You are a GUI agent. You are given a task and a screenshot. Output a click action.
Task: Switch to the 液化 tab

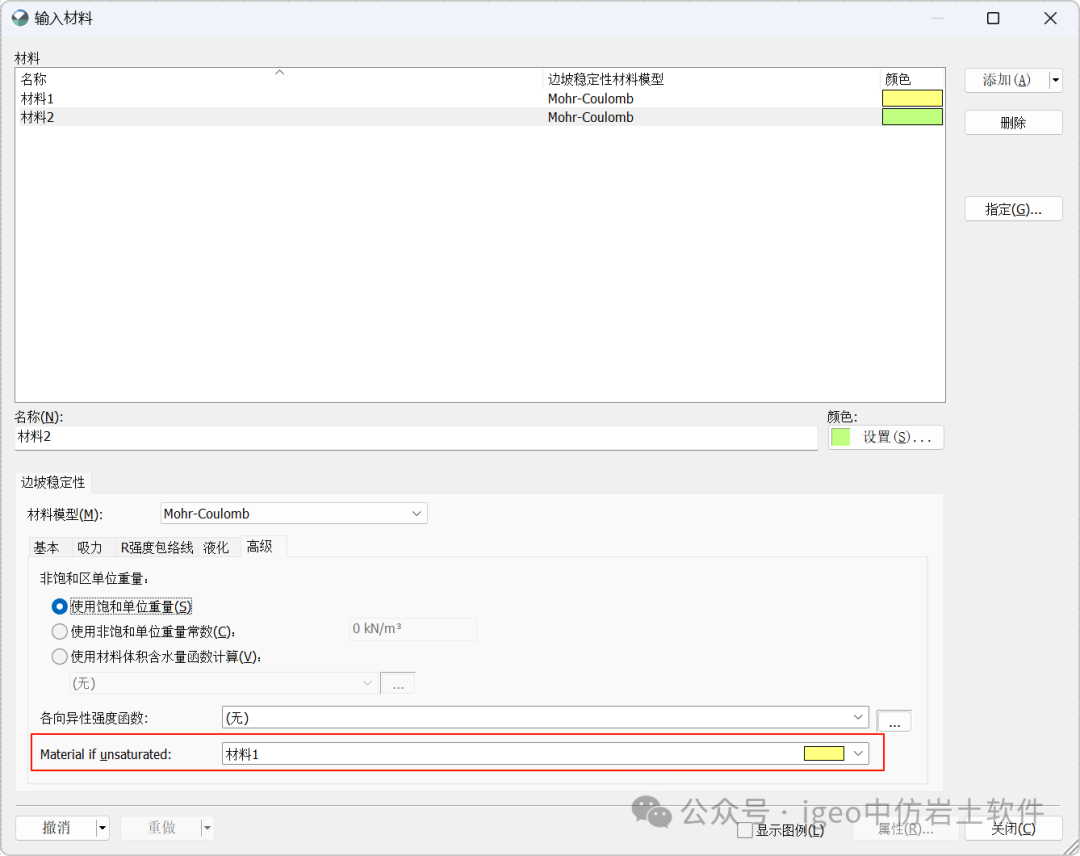pyautogui.click(x=216, y=547)
